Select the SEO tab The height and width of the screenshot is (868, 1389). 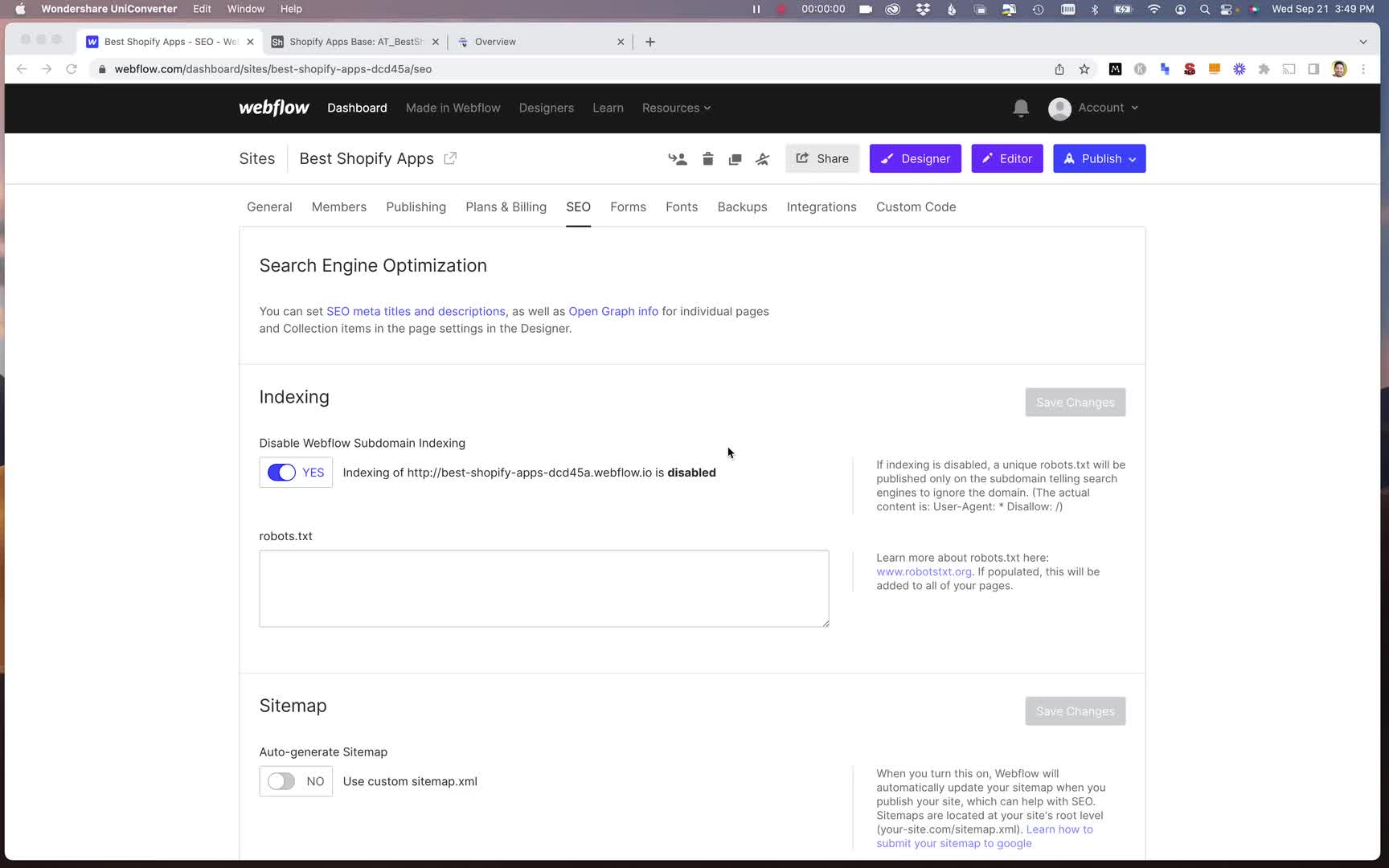[x=578, y=207]
